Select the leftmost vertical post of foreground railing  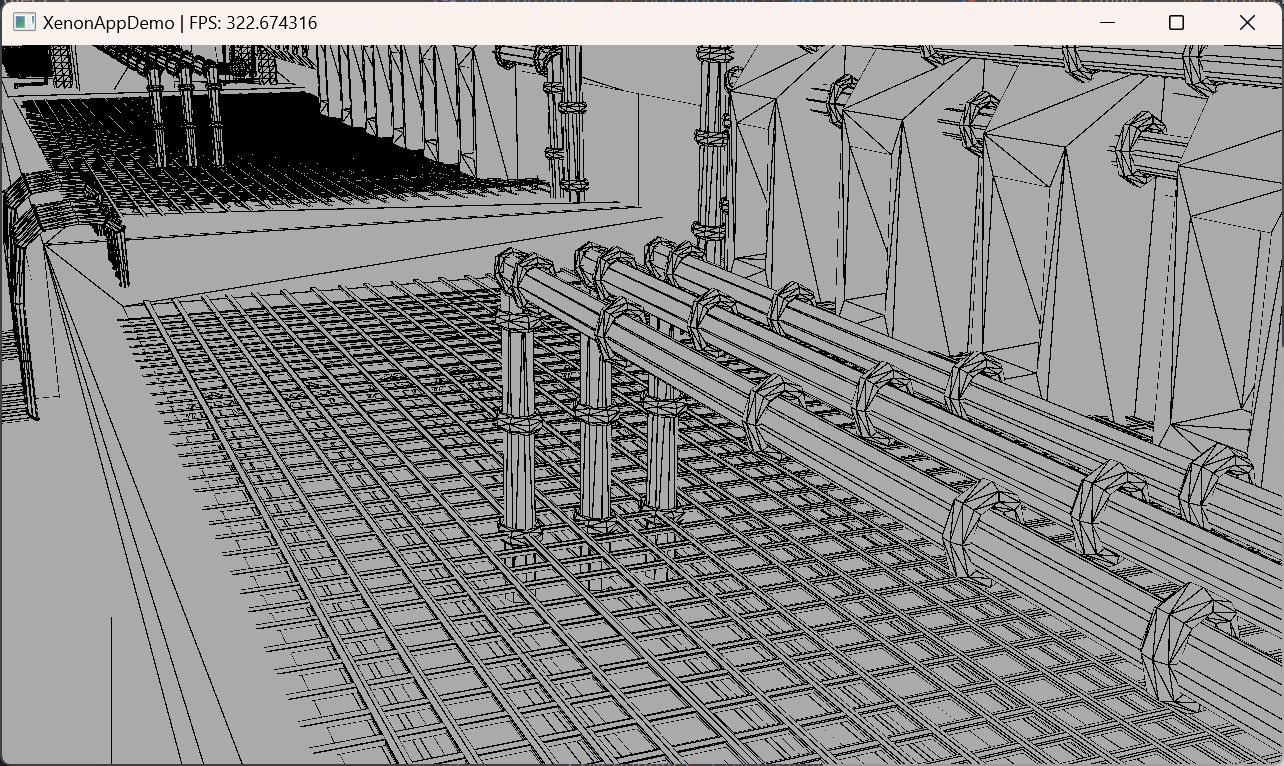tap(517, 430)
